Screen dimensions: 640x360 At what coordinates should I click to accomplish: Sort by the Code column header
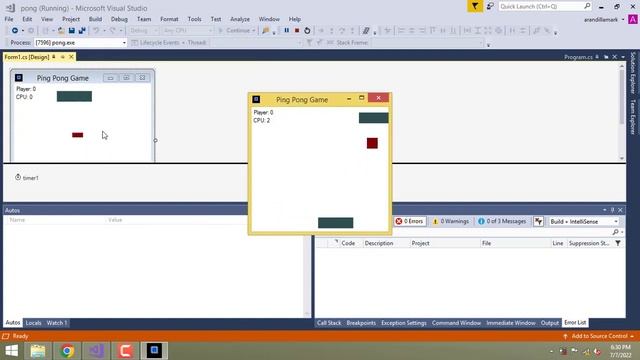pyautogui.click(x=348, y=243)
